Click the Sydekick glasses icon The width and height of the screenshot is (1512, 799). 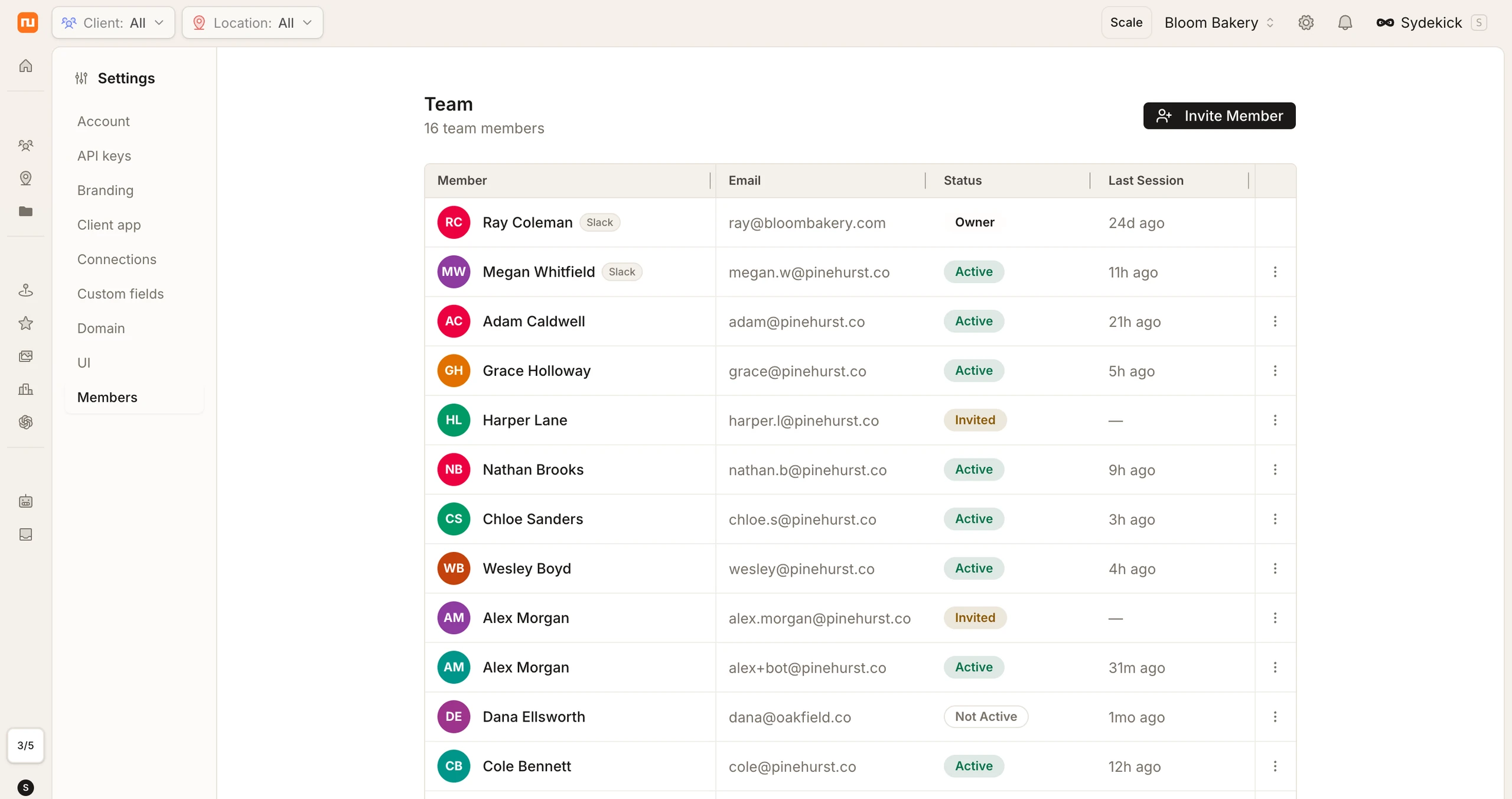pos(1385,22)
